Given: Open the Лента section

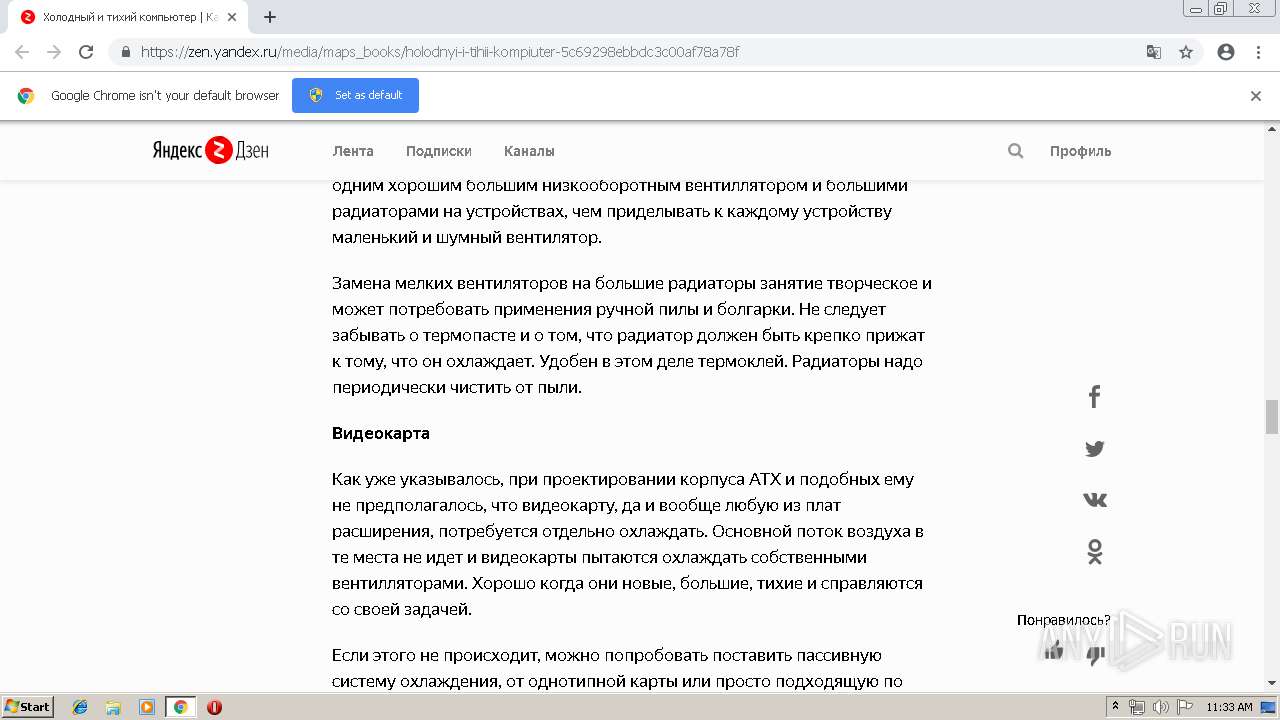Looking at the screenshot, I should [x=353, y=151].
